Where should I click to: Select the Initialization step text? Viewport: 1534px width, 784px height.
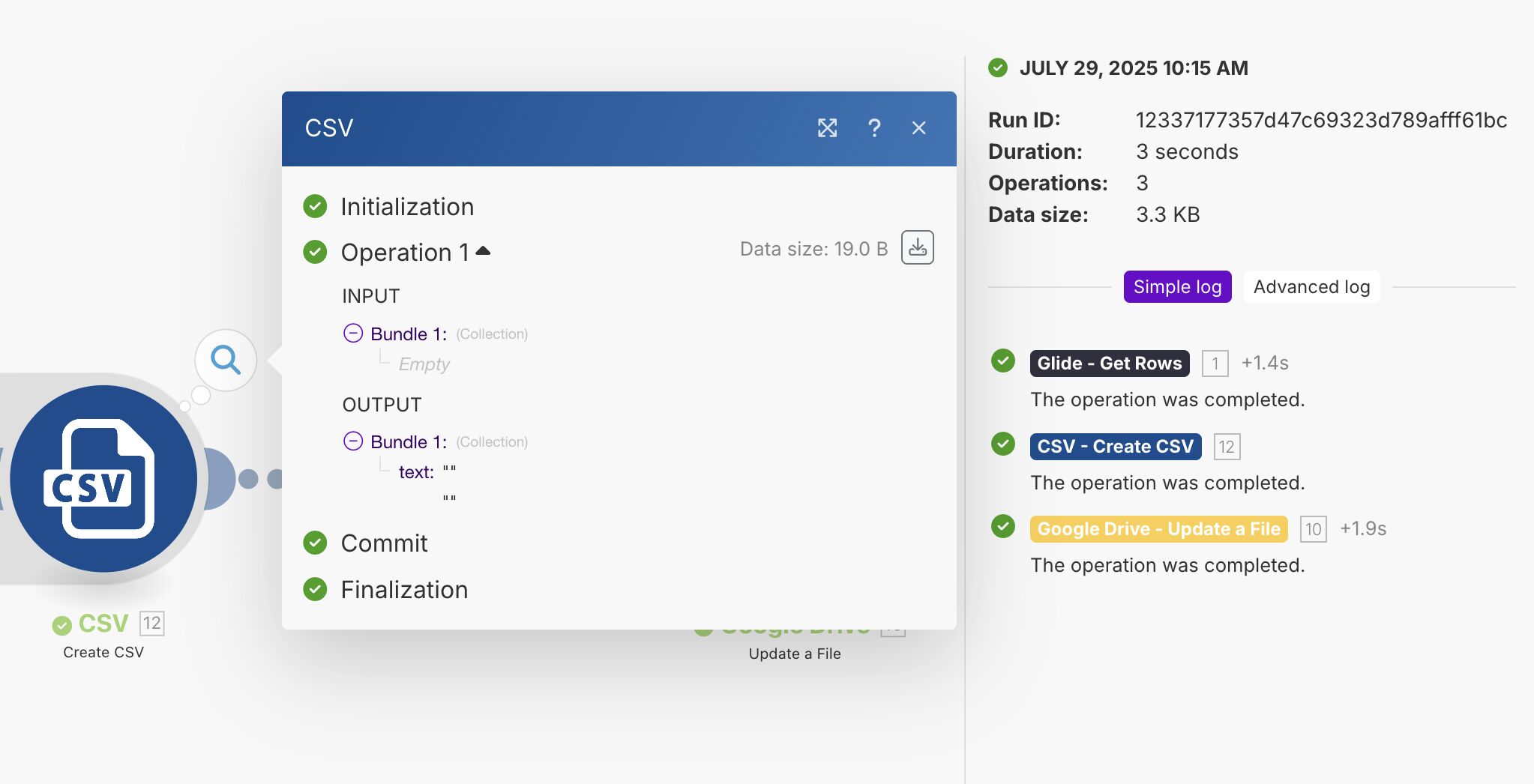point(407,207)
